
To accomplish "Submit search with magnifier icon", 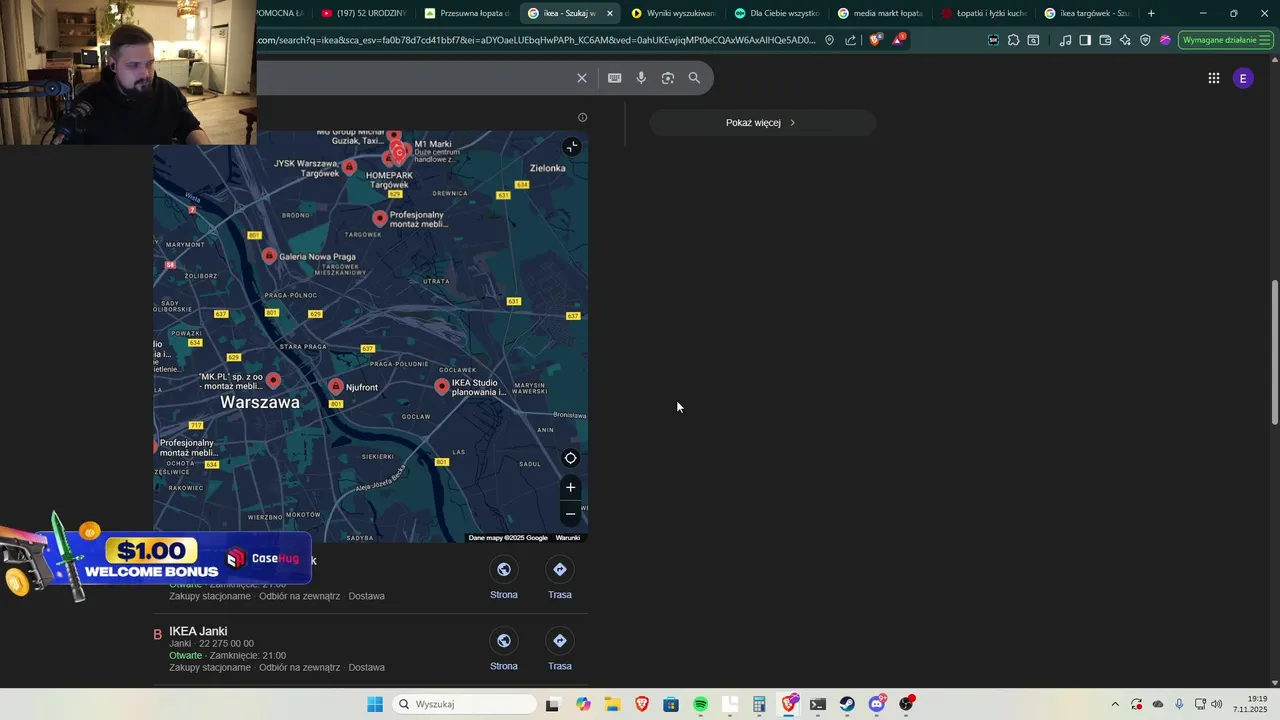I will click(x=694, y=78).
